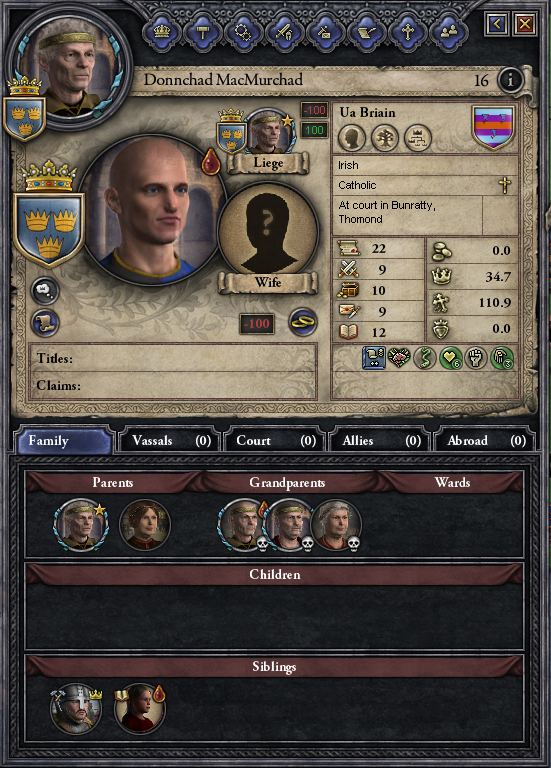Click the scroll icon below the speech bubble
551x768 pixels.
point(45,323)
